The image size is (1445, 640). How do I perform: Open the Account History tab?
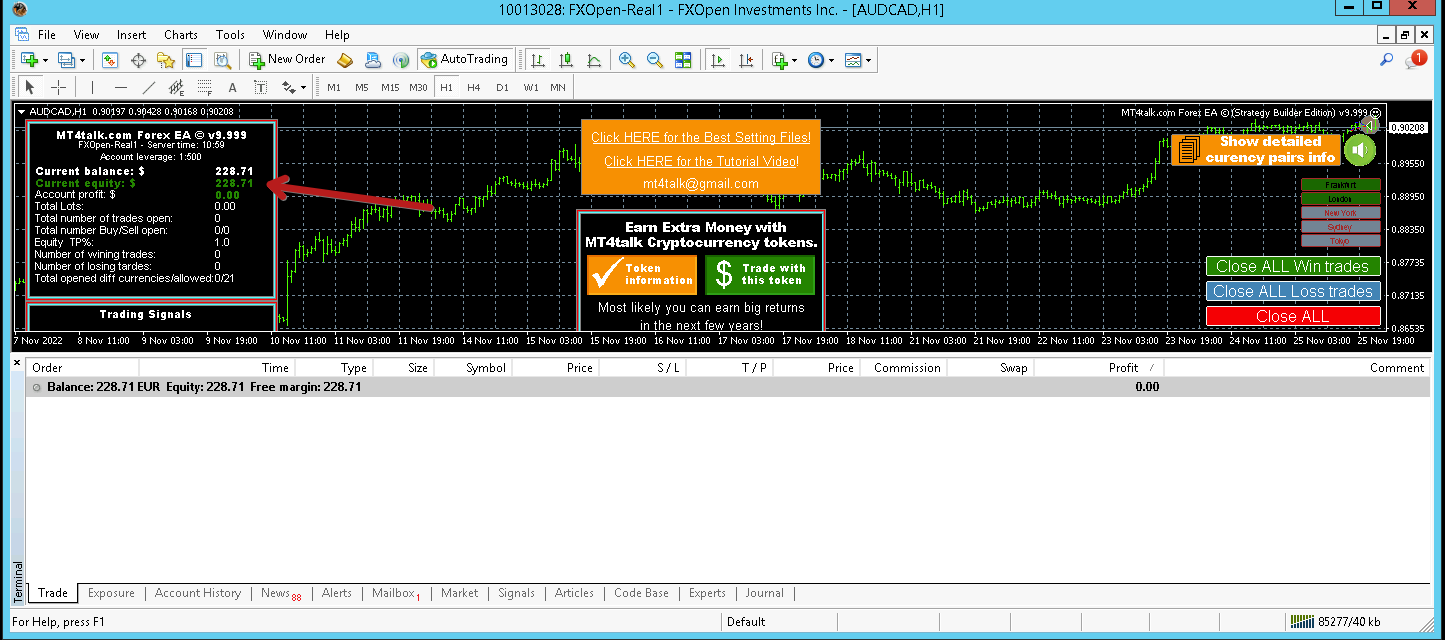click(x=198, y=593)
